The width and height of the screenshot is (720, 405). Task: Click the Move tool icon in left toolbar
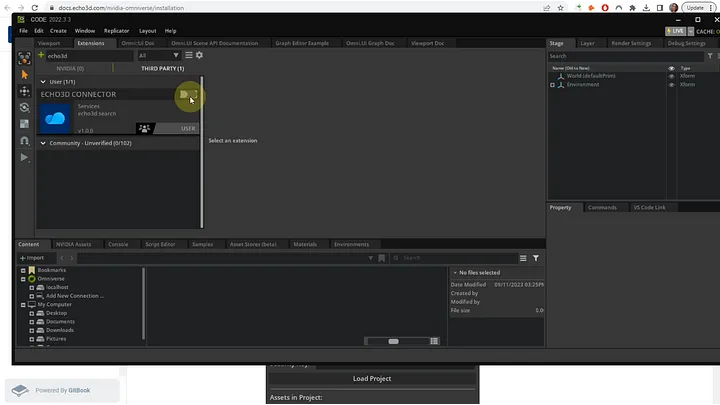point(25,91)
